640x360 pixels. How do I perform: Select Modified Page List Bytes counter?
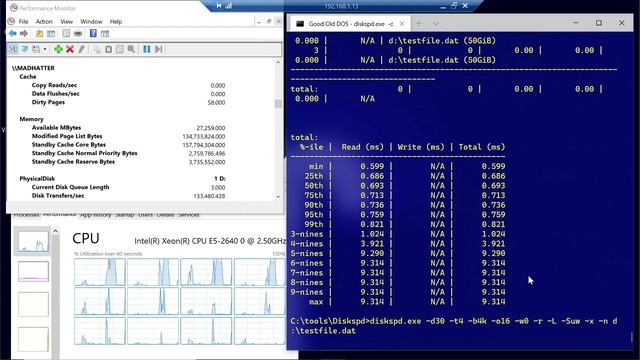click(67, 136)
